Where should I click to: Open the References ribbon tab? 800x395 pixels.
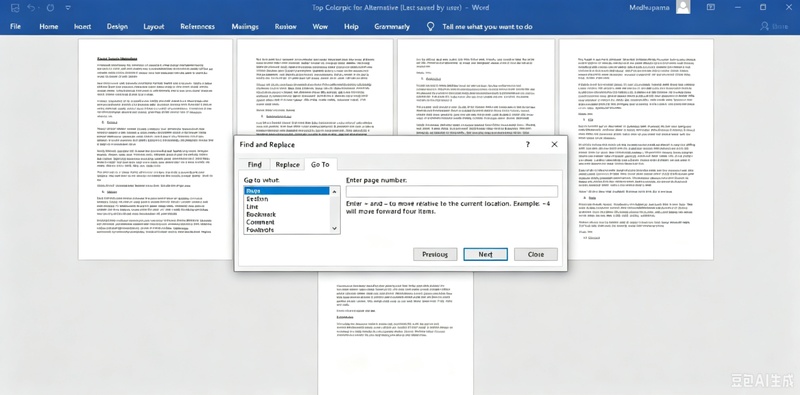pos(197,27)
